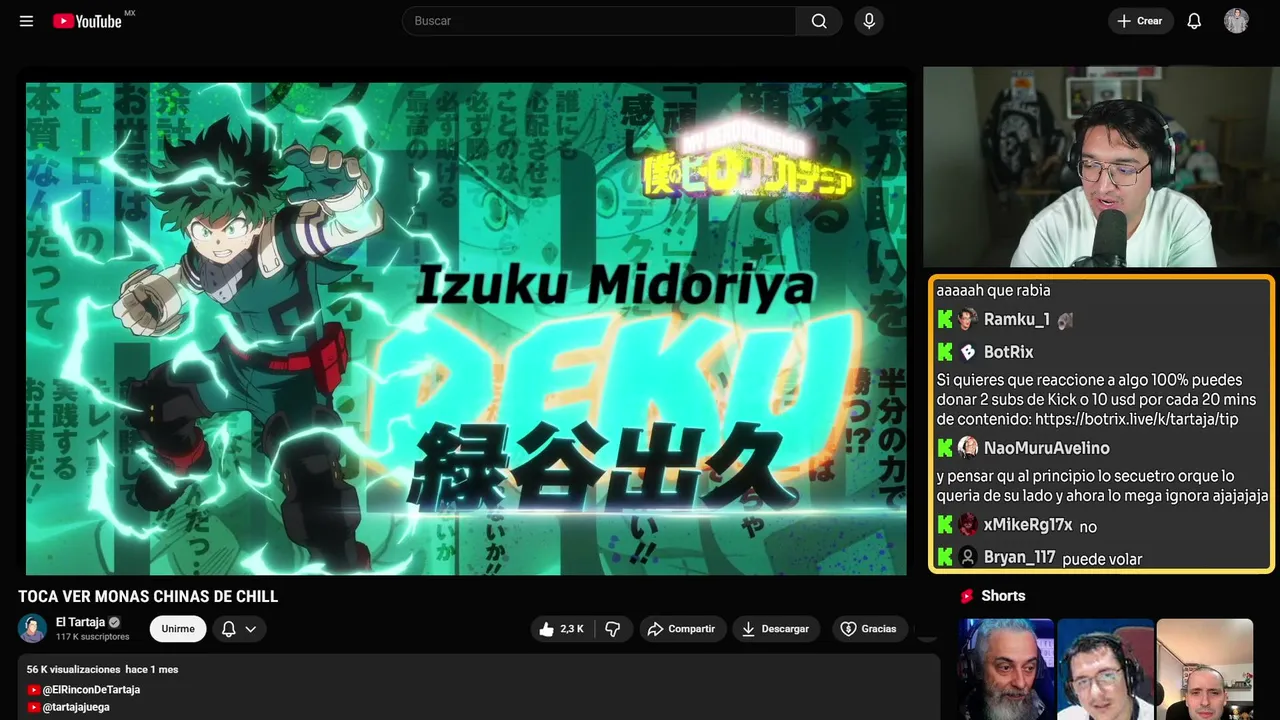Click Bryan_117 chat avatar
Screen dimensions: 1280x720
pos(967,557)
